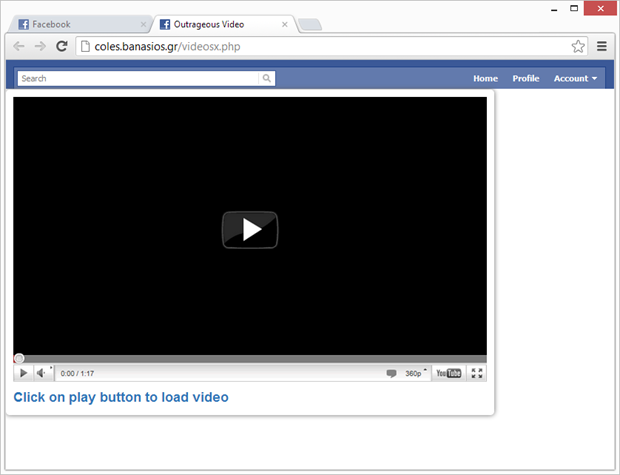The height and width of the screenshot is (475, 620).
Task: Close the Facebook tab
Action: (143, 25)
